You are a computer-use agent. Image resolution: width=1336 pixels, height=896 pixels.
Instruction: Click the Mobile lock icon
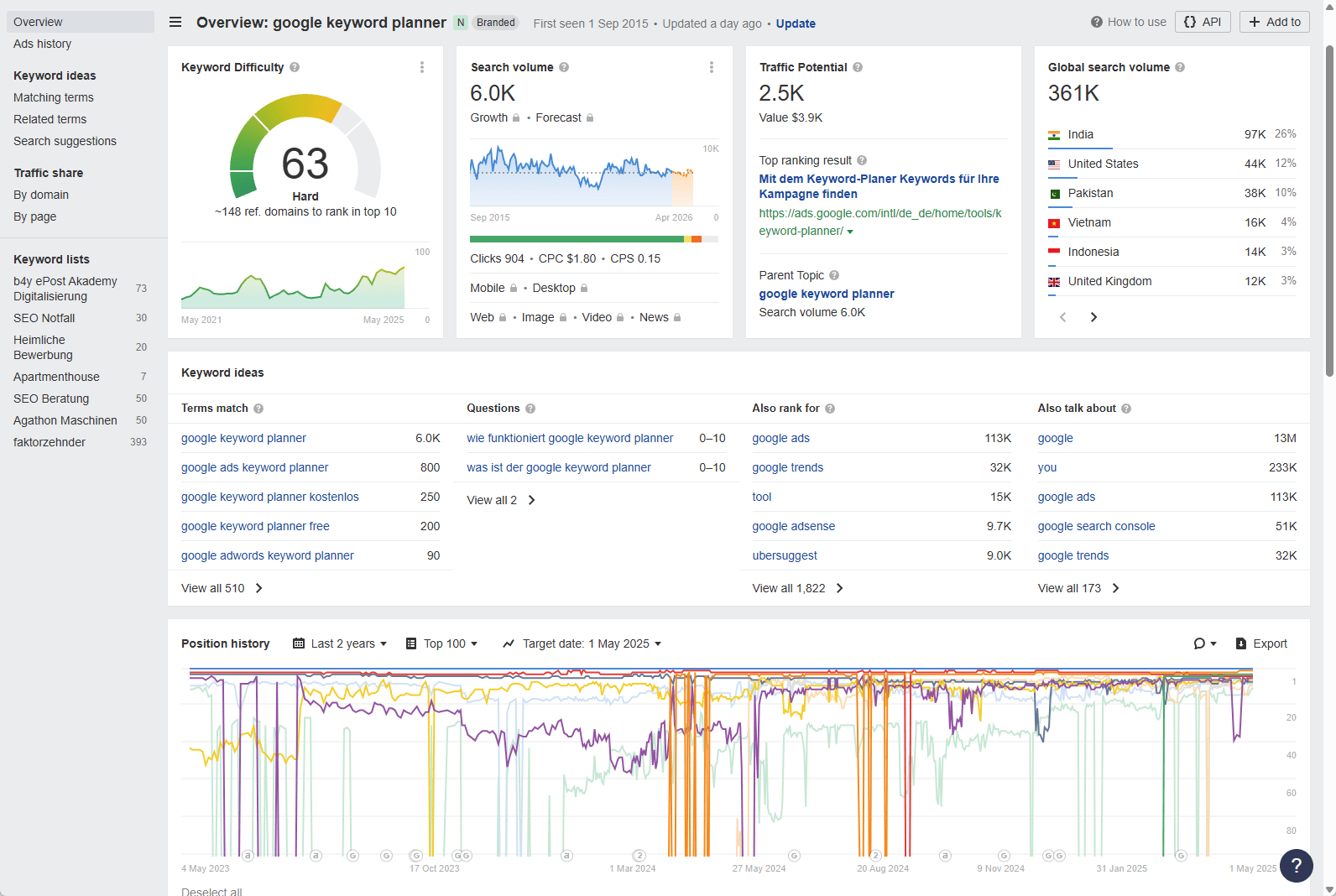coord(514,289)
